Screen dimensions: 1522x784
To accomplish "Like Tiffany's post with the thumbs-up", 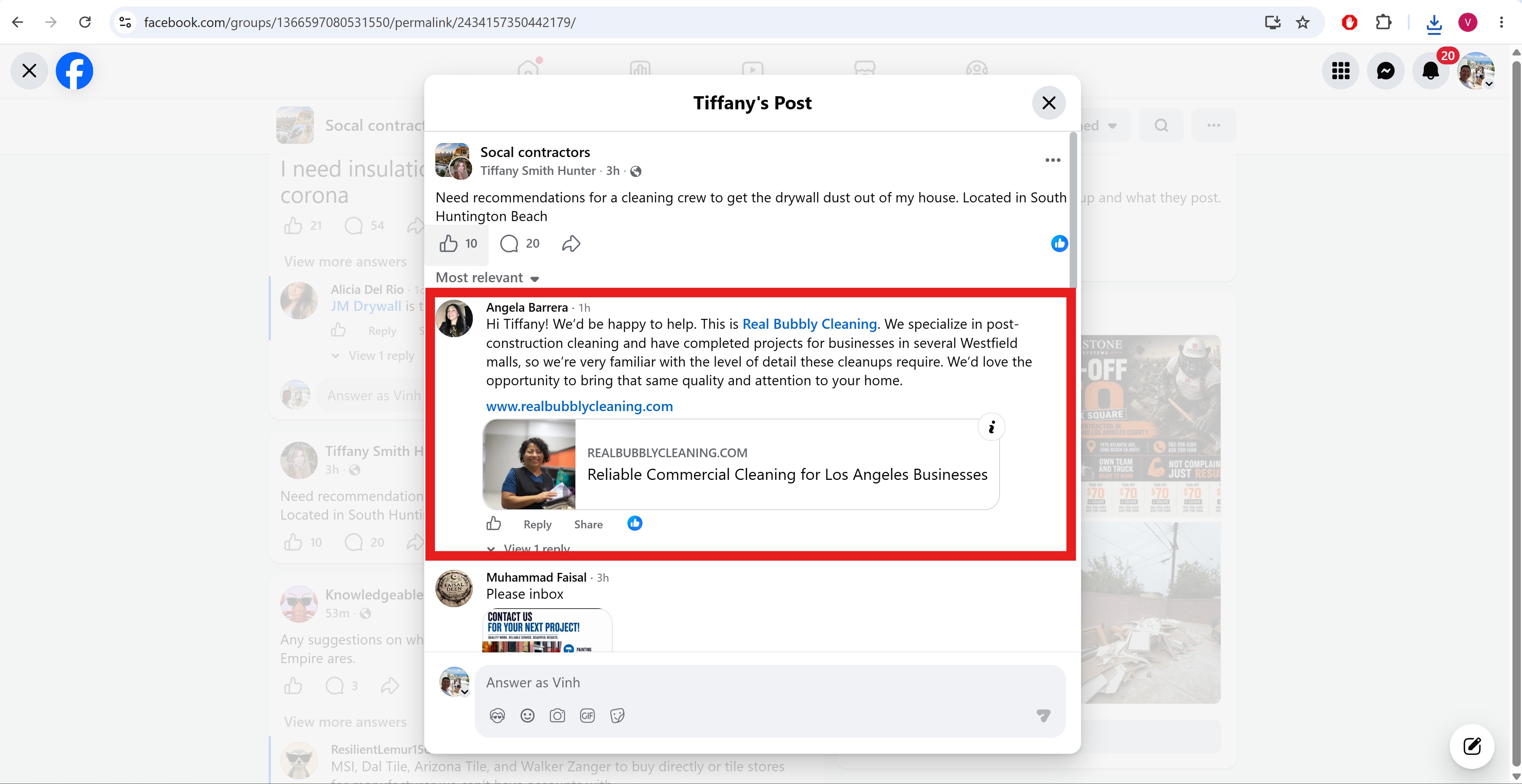I will [x=448, y=243].
